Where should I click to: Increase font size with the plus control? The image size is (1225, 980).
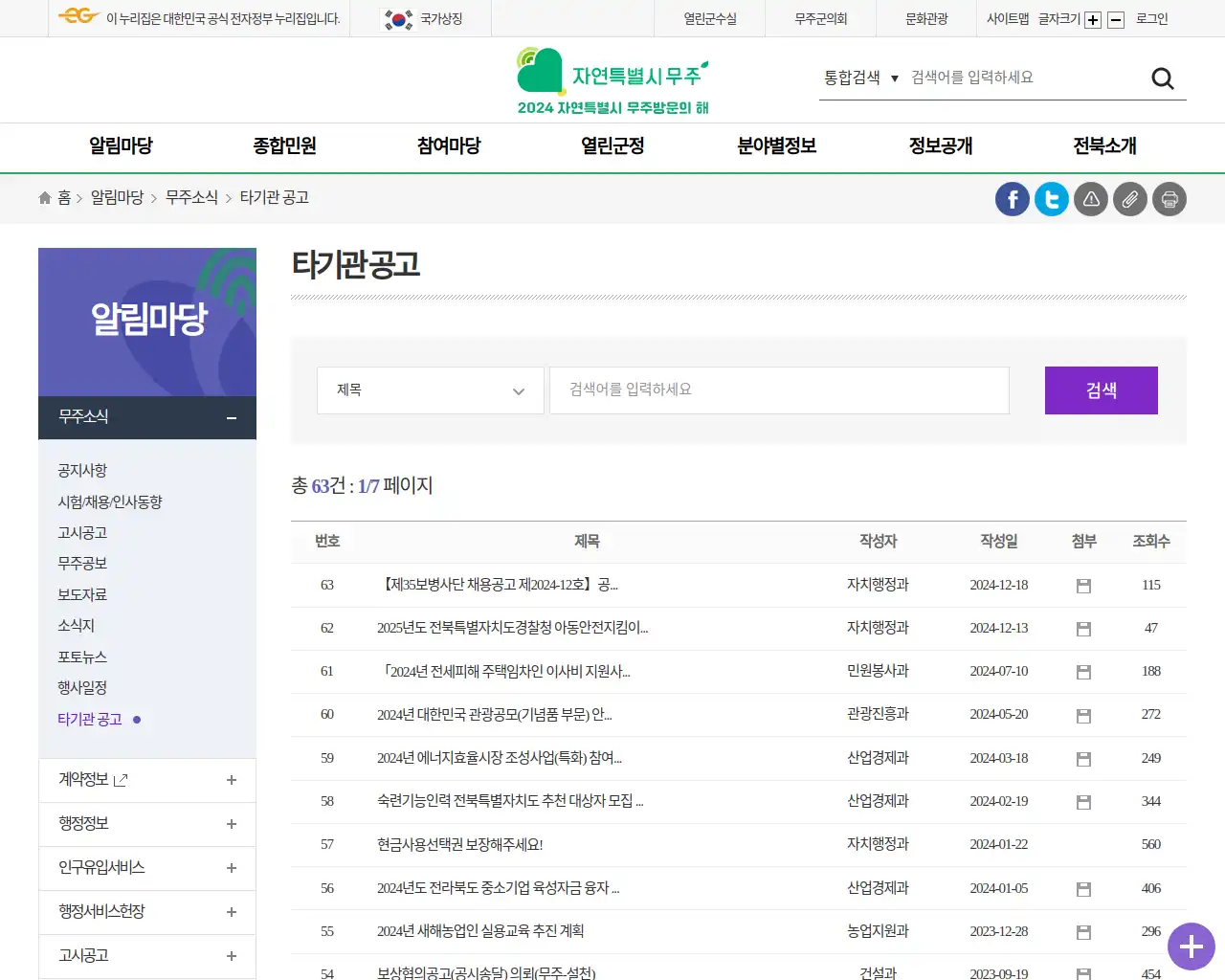coord(1092,18)
